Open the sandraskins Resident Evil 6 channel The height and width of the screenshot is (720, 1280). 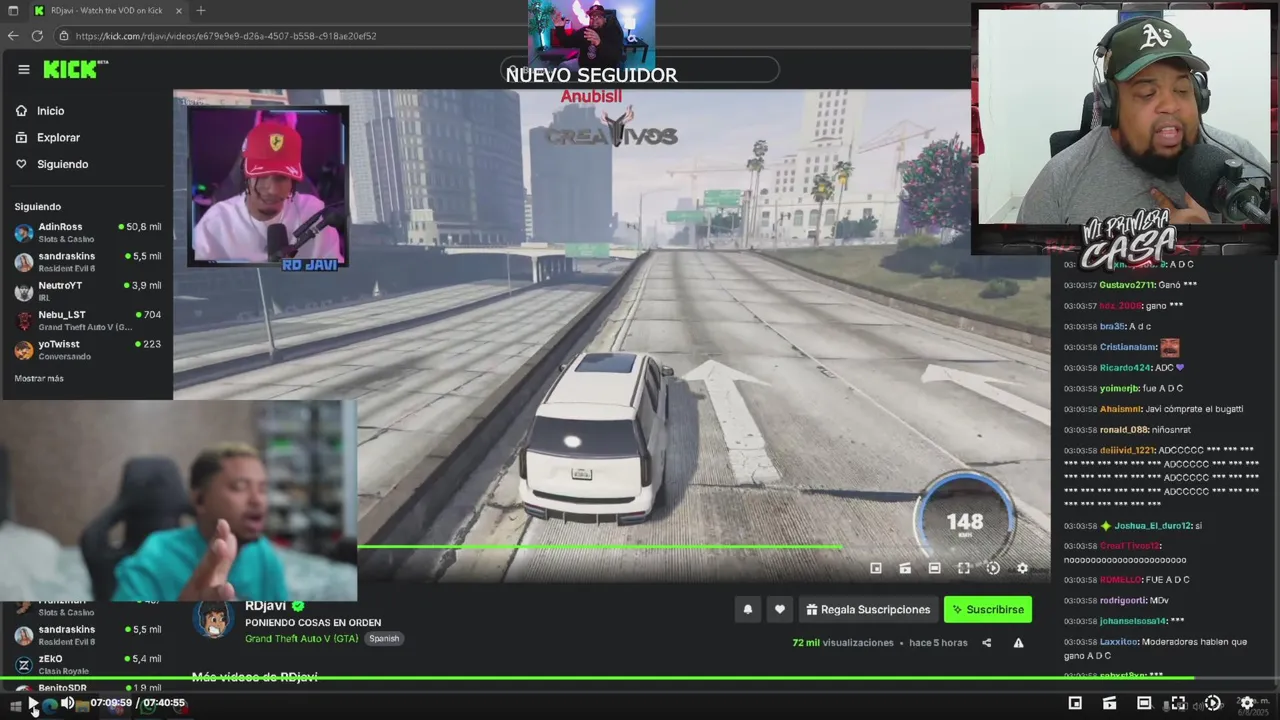coord(87,261)
